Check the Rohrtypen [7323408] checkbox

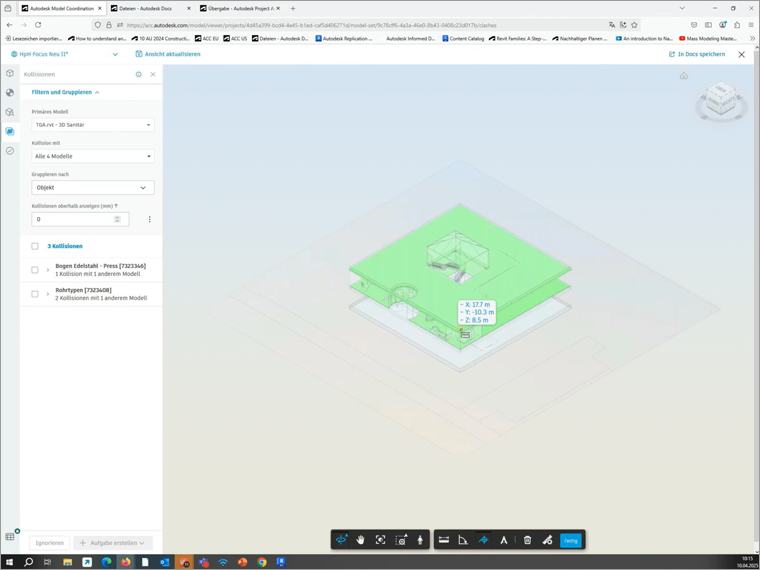(35, 294)
